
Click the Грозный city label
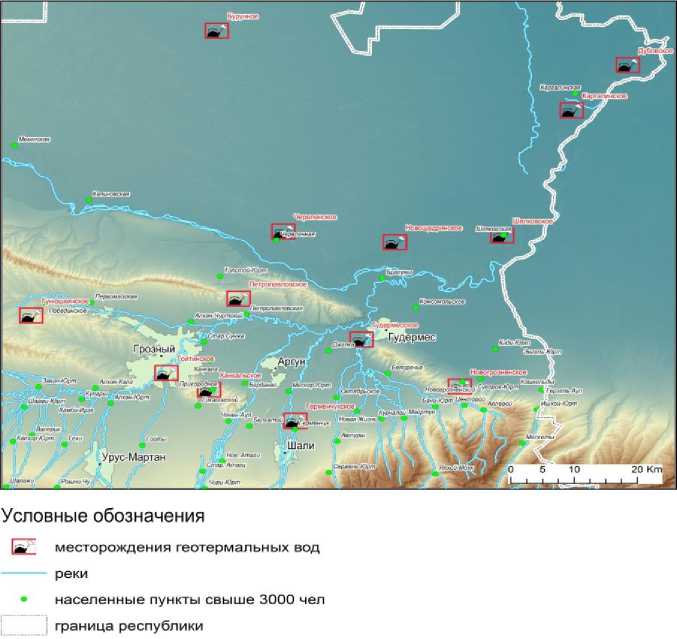154,348
